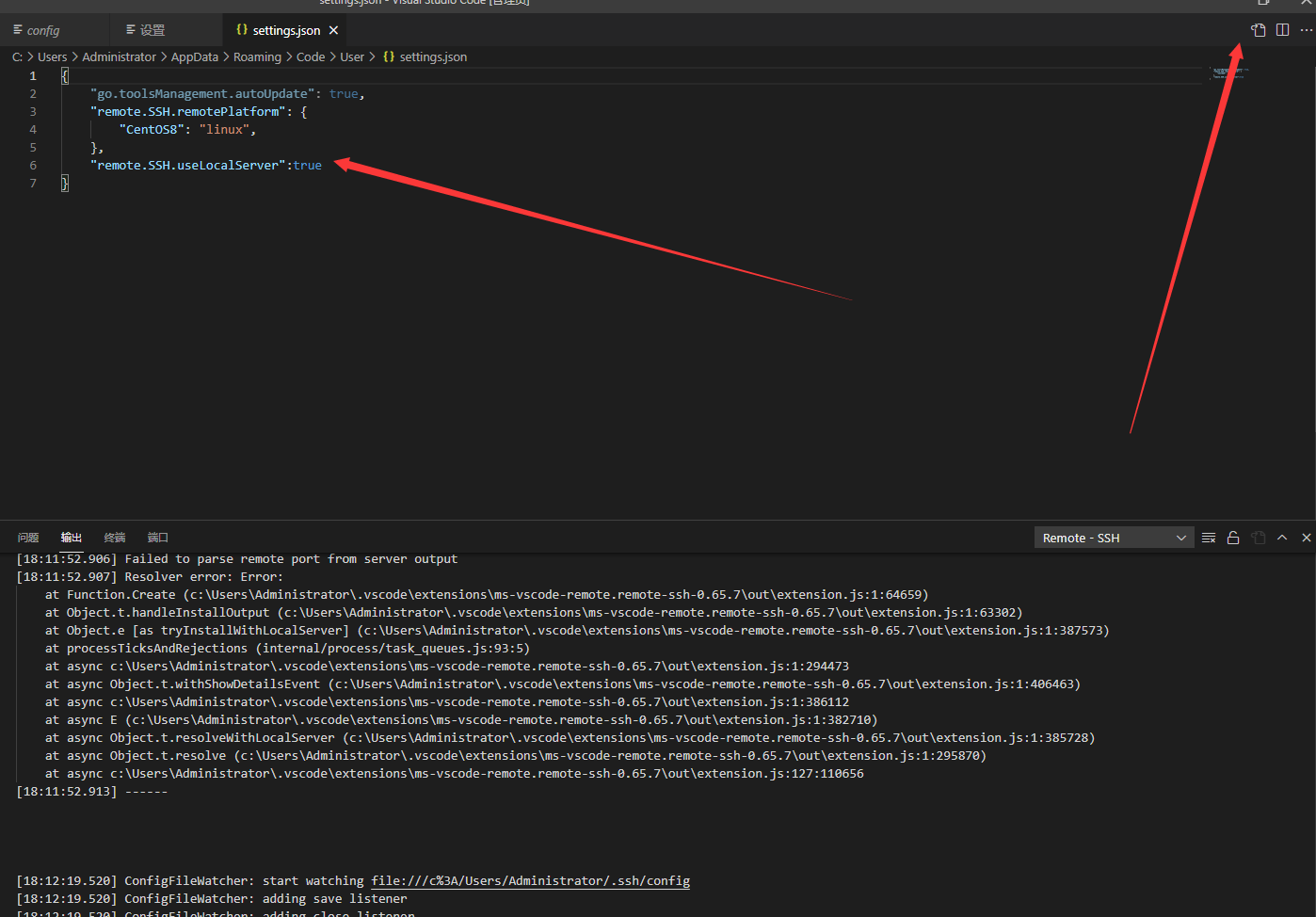The image size is (1316, 917).
Task: Close the bottom output panel
Action: pyautogui.click(x=1307, y=538)
